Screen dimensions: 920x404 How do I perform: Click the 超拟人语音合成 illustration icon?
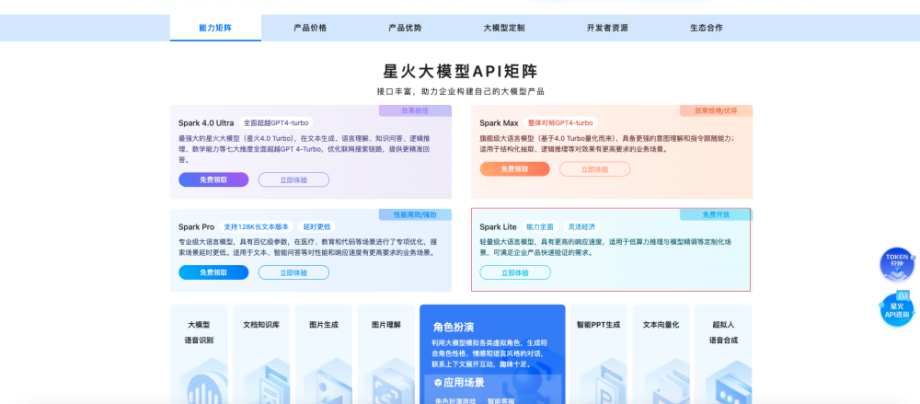click(x=728, y=382)
